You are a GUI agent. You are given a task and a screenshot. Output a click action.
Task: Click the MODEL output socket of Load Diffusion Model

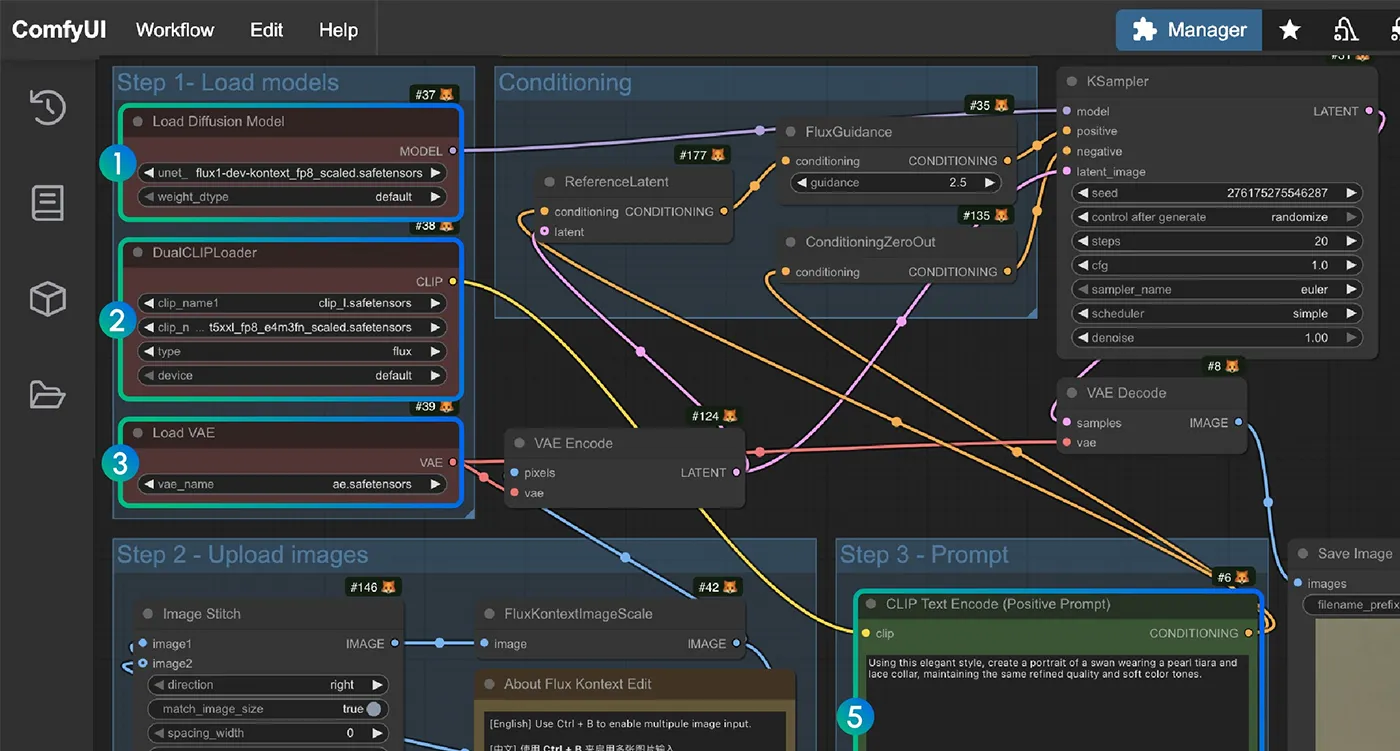click(x=453, y=151)
